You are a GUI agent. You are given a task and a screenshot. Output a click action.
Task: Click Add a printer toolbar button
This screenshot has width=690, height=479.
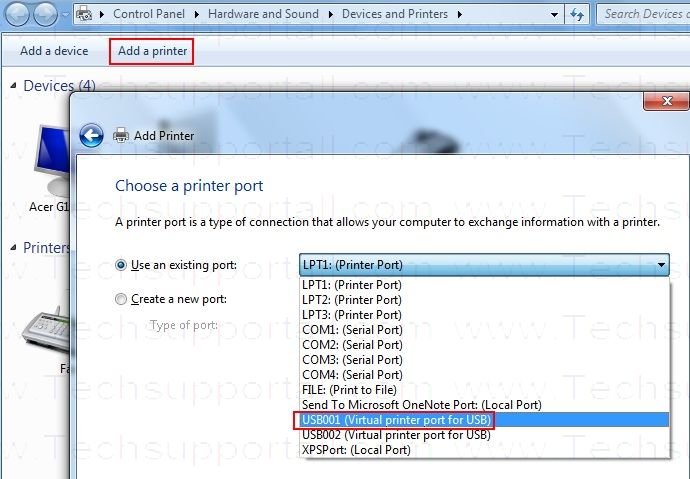(152, 51)
